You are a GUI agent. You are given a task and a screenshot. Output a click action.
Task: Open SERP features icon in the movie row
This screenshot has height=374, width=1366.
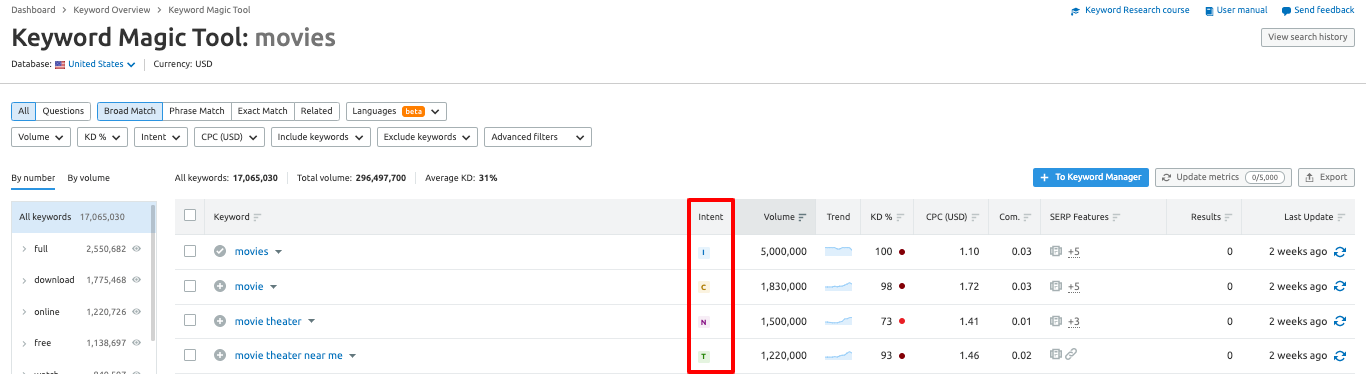pyautogui.click(x=1056, y=287)
